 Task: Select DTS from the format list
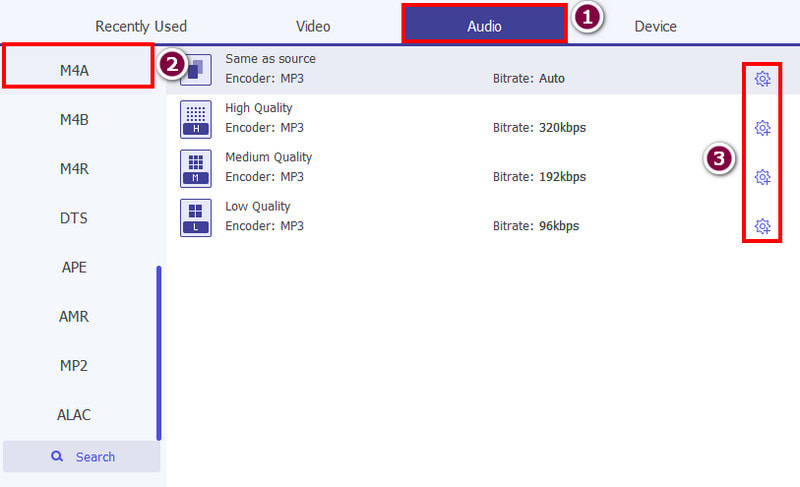point(75,218)
